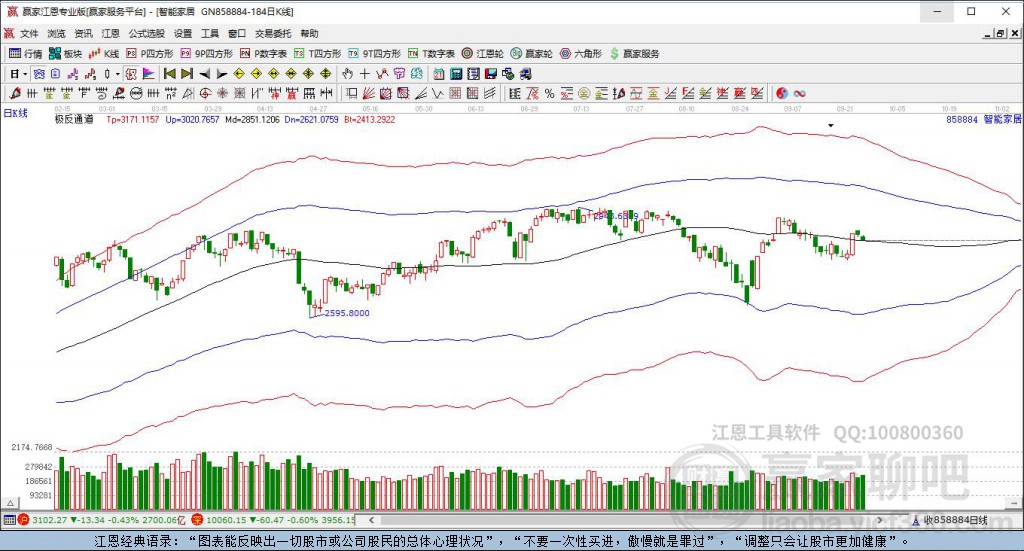Click the 日K线 period label
The height and width of the screenshot is (551, 1024).
coord(15,113)
